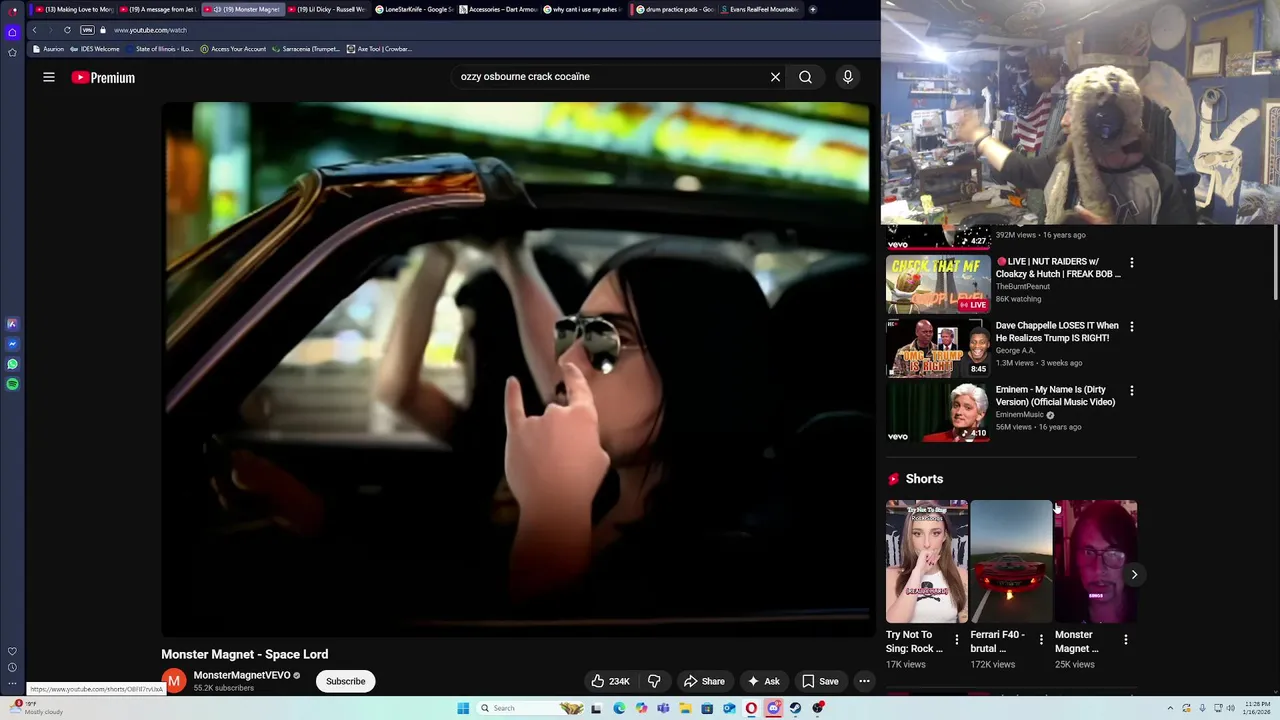Like the Space Lord video
The height and width of the screenshot is (720, 1280).
click(611, 681)
